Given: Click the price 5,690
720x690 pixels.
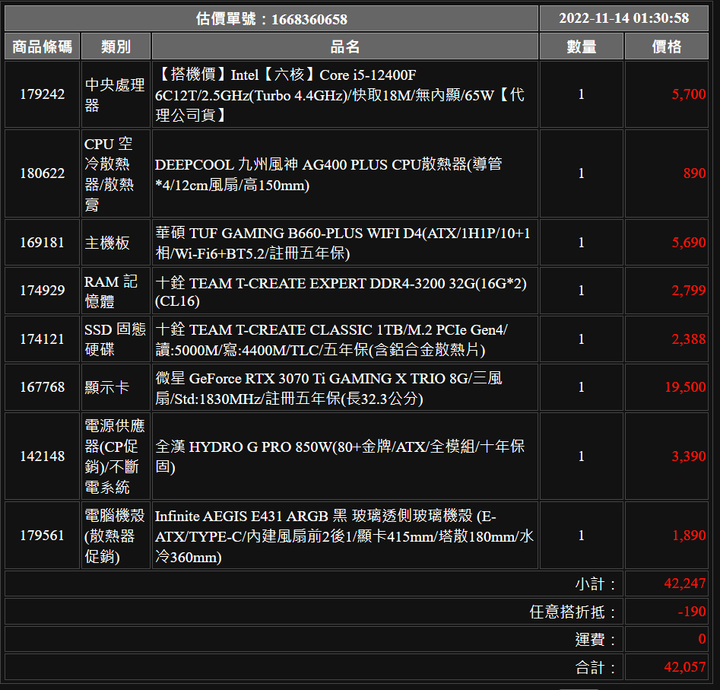Looking at the screenshot, I should coord(688,242).
